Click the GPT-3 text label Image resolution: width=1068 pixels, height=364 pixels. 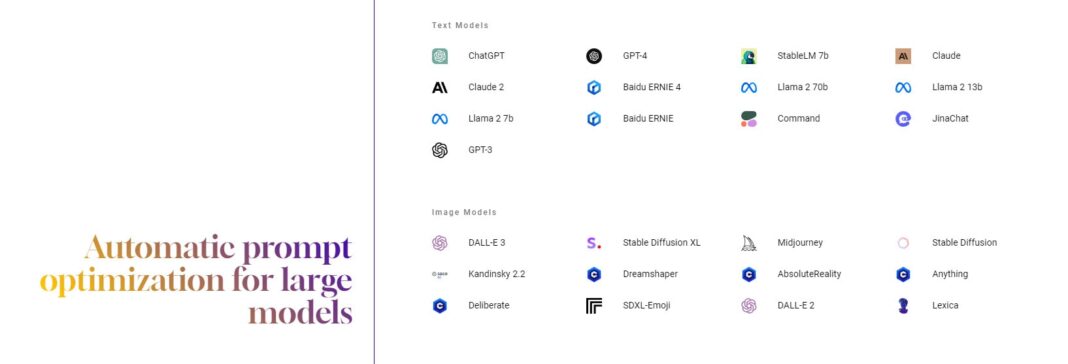[480, 150]
